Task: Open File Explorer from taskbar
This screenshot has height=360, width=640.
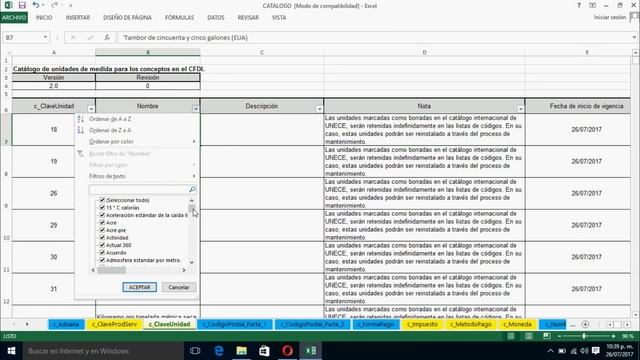Action: (x=241, y=351)
